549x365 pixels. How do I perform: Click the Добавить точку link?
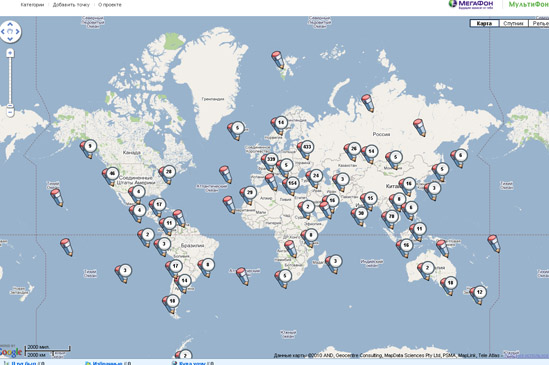tap(71, 5)
